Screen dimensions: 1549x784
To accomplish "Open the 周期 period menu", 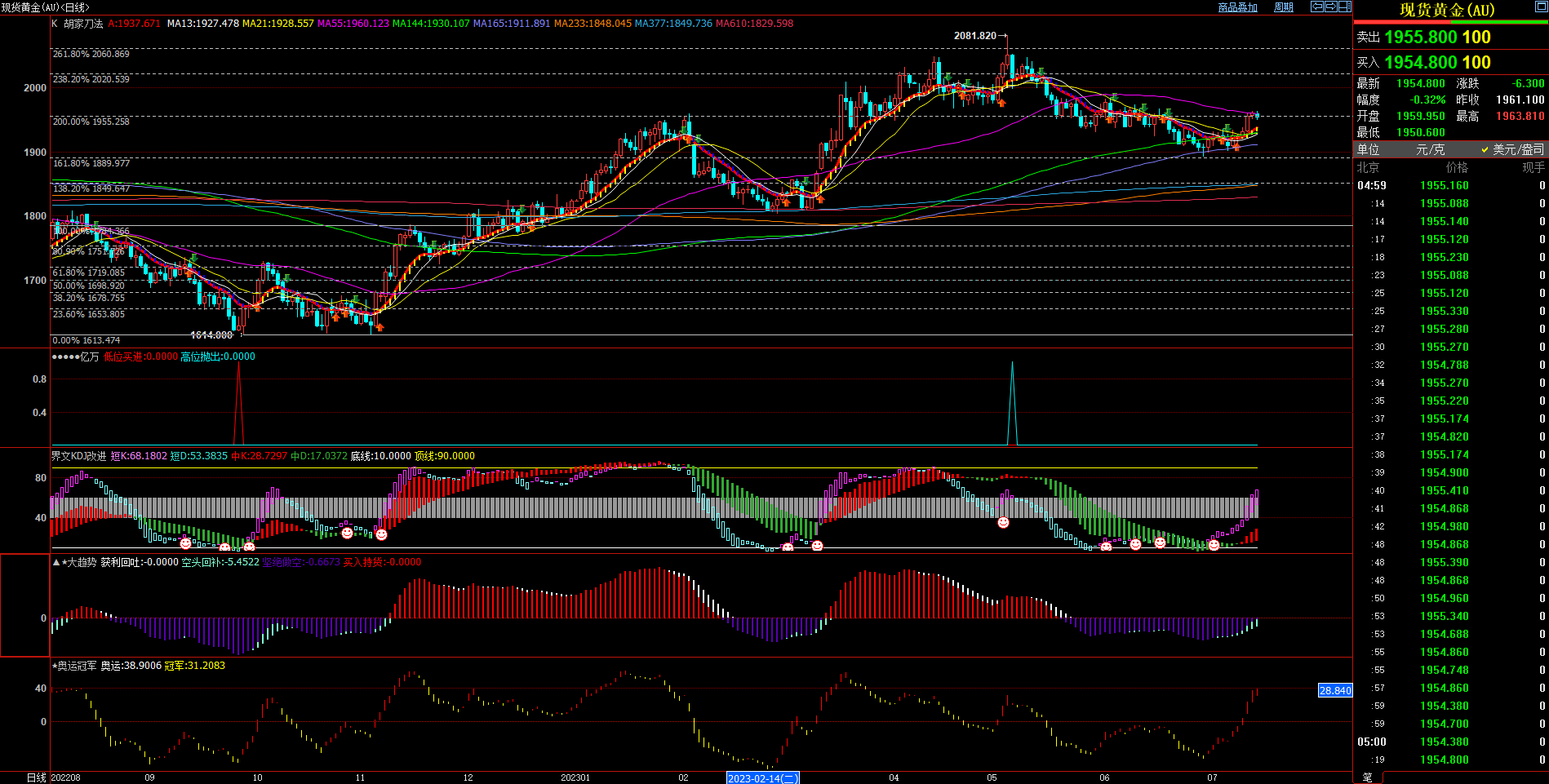I will tap(1284, 7).
